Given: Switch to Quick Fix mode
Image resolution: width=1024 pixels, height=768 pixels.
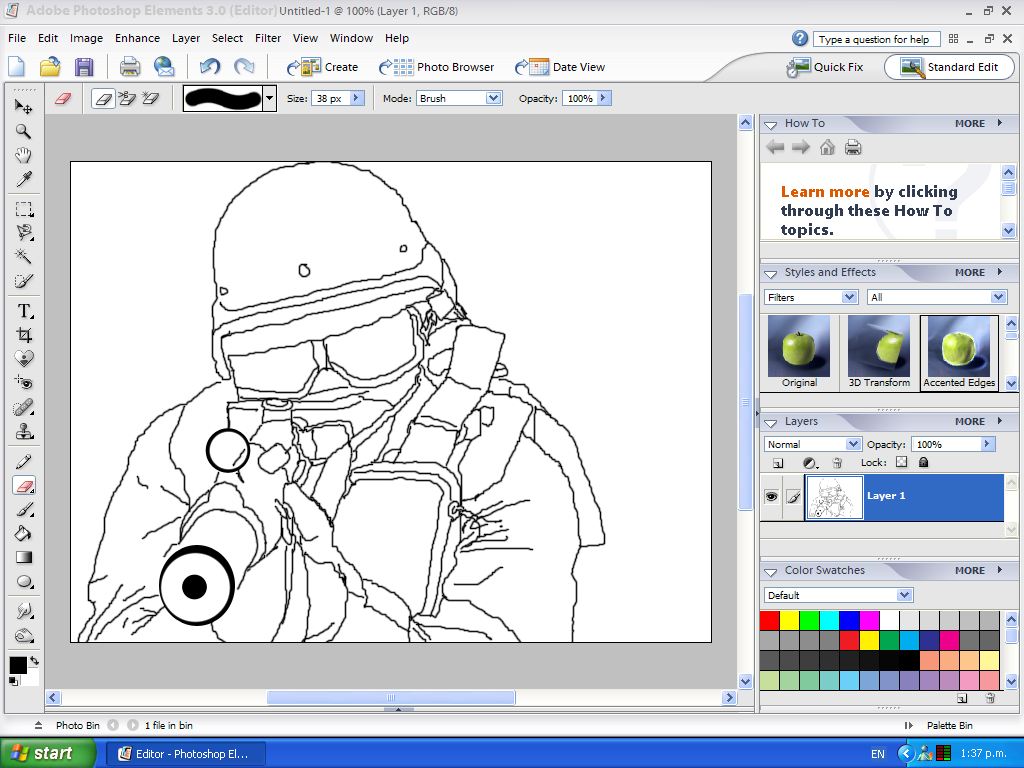Looking at the screenshot, I should pyautogui.click(x=825, y=67).
